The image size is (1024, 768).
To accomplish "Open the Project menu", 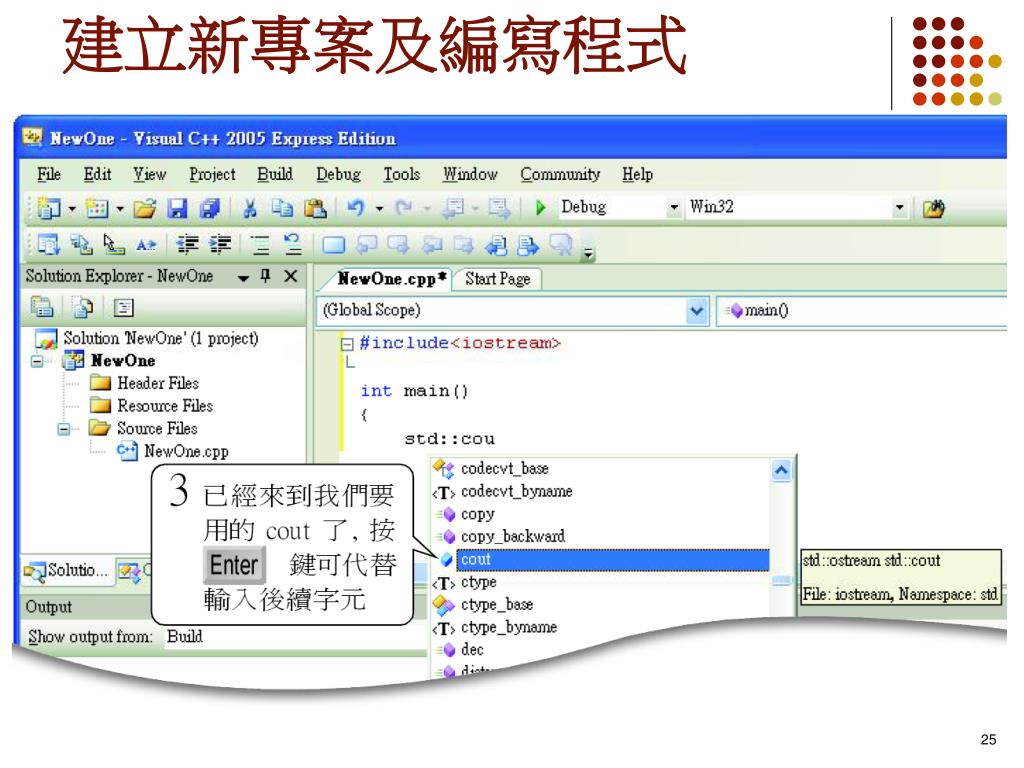I will [x=212, y=174].
